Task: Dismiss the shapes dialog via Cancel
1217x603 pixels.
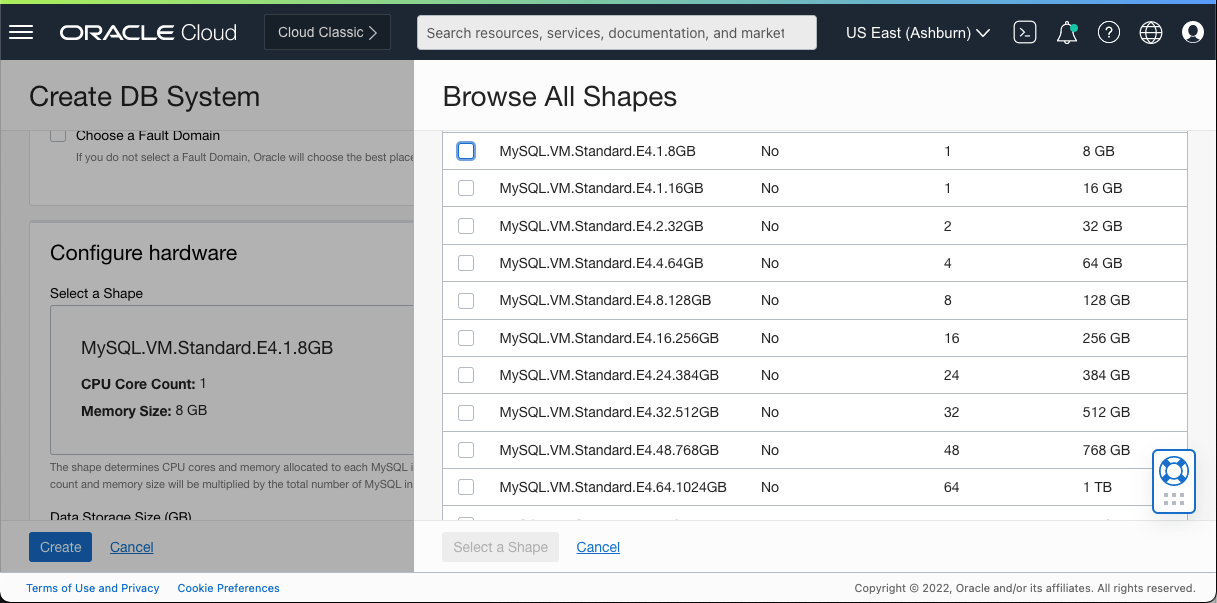Action: (597, 547)
